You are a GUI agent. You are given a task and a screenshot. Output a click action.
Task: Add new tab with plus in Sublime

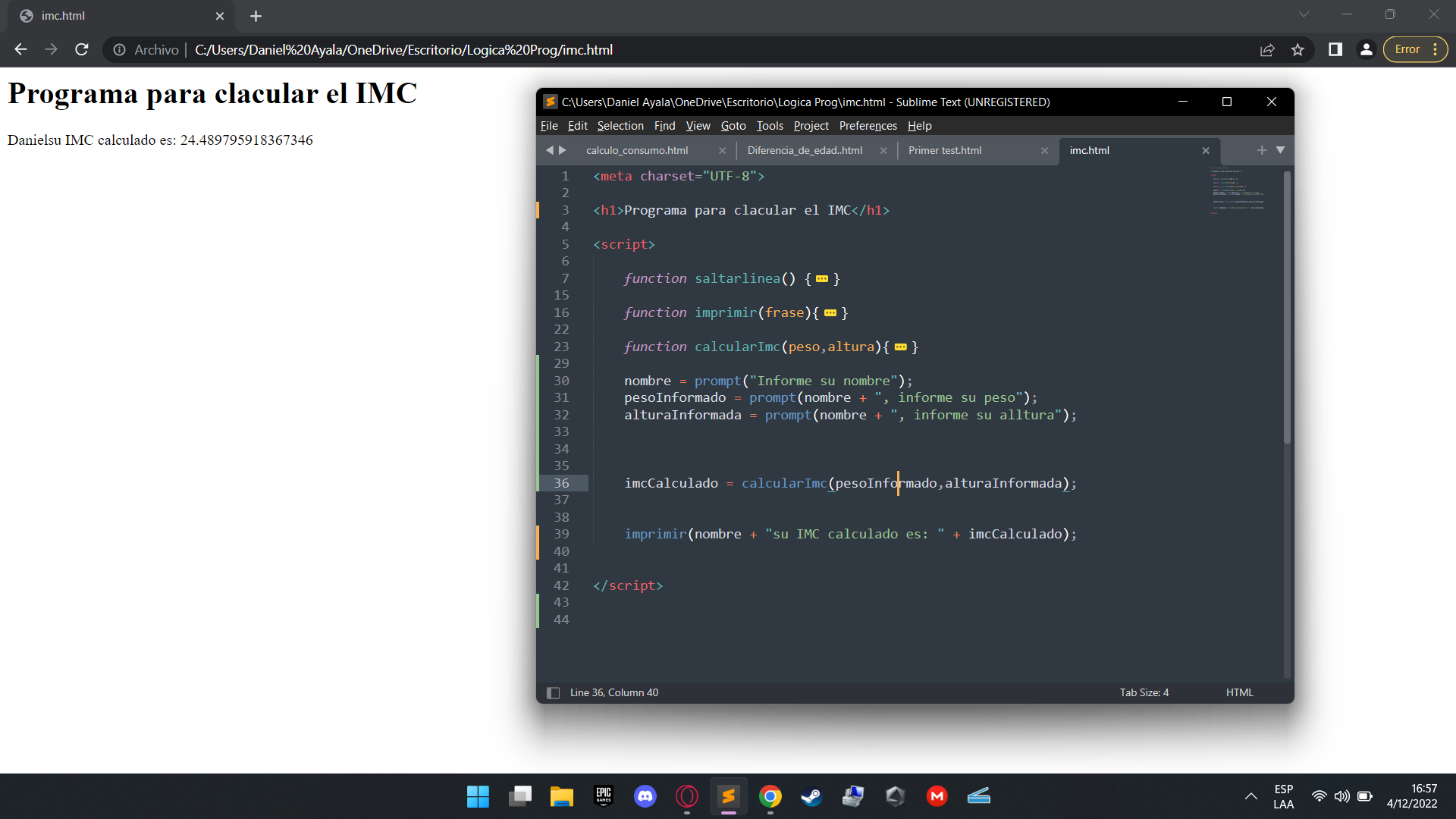tap(1262, 150)
